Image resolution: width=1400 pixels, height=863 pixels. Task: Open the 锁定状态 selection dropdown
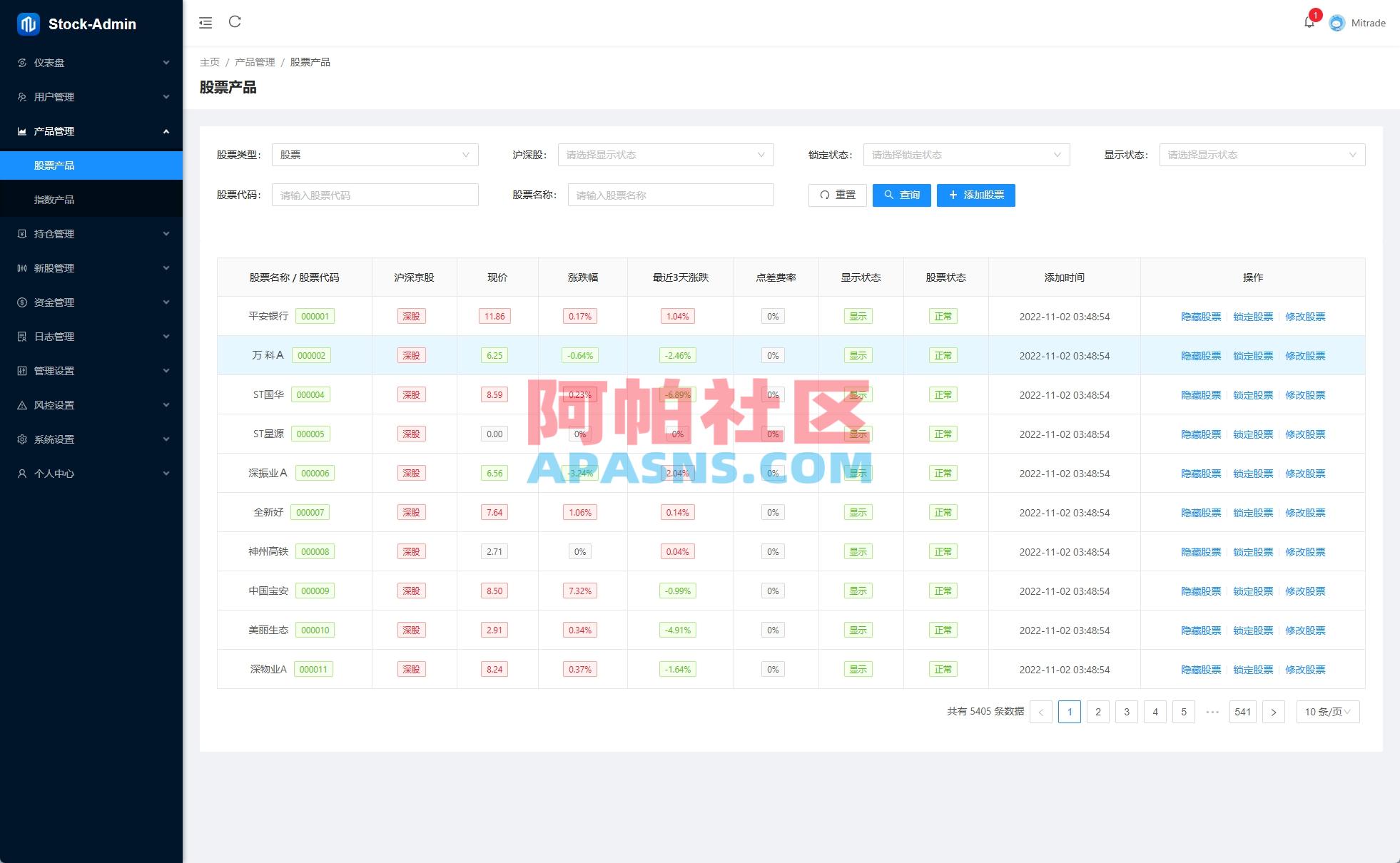(x=966, y=154)
